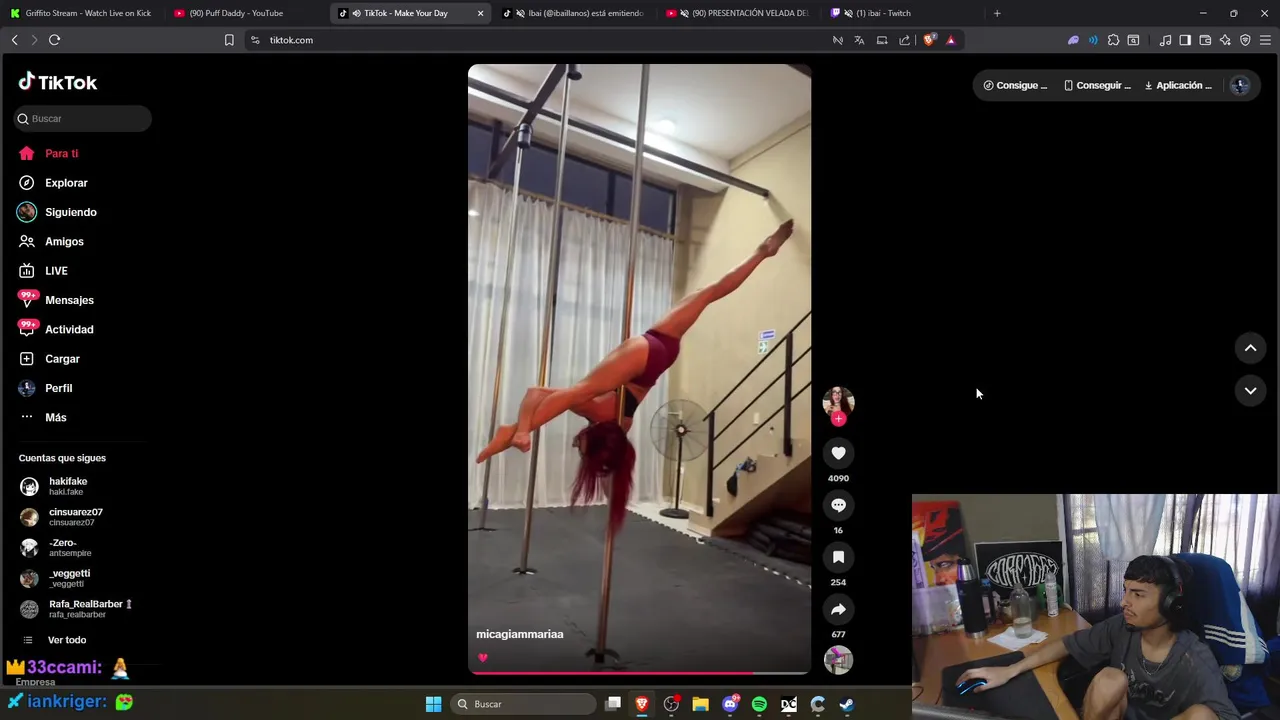Image resolution: width=1280 pixels, height=720 pixels.
Task: Open the Windows Start menu
Action: pyautogui.click(x=433, y=704)
